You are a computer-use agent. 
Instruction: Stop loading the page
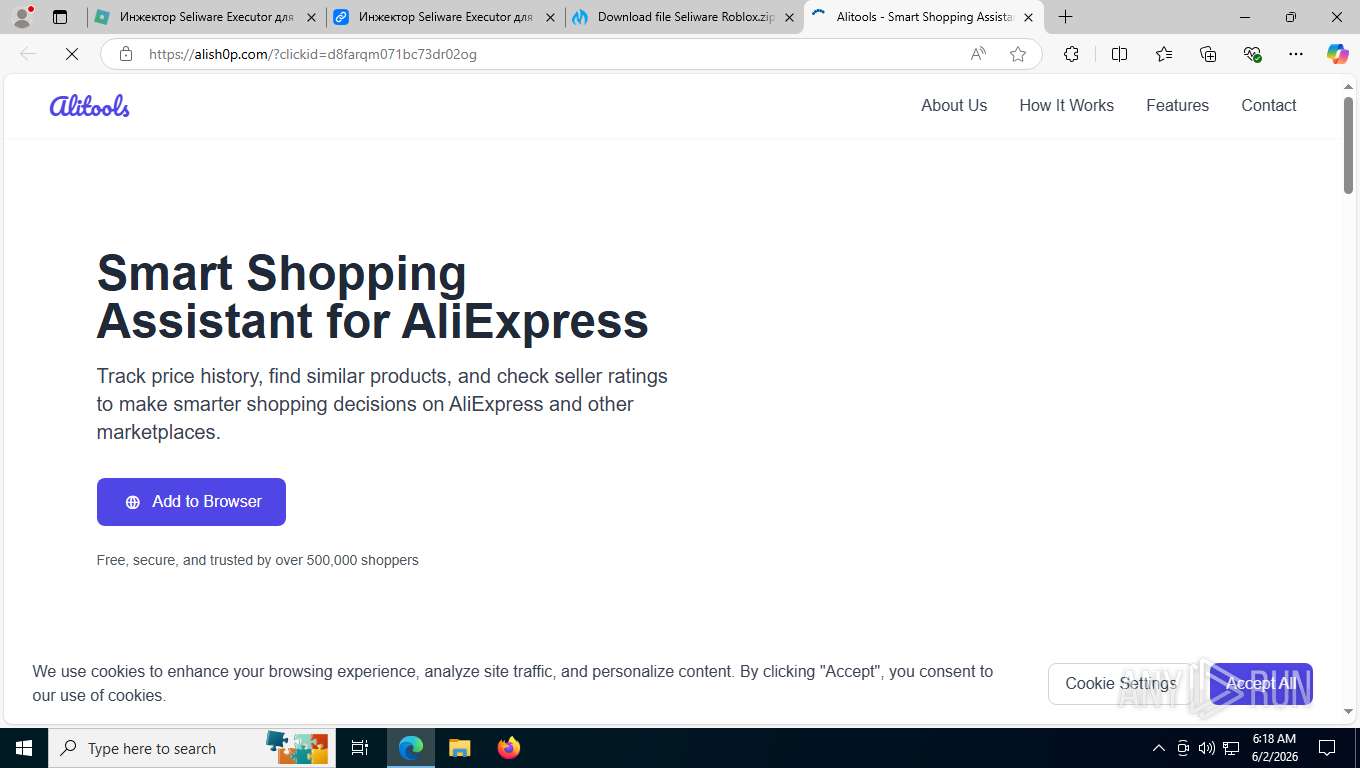72,54
